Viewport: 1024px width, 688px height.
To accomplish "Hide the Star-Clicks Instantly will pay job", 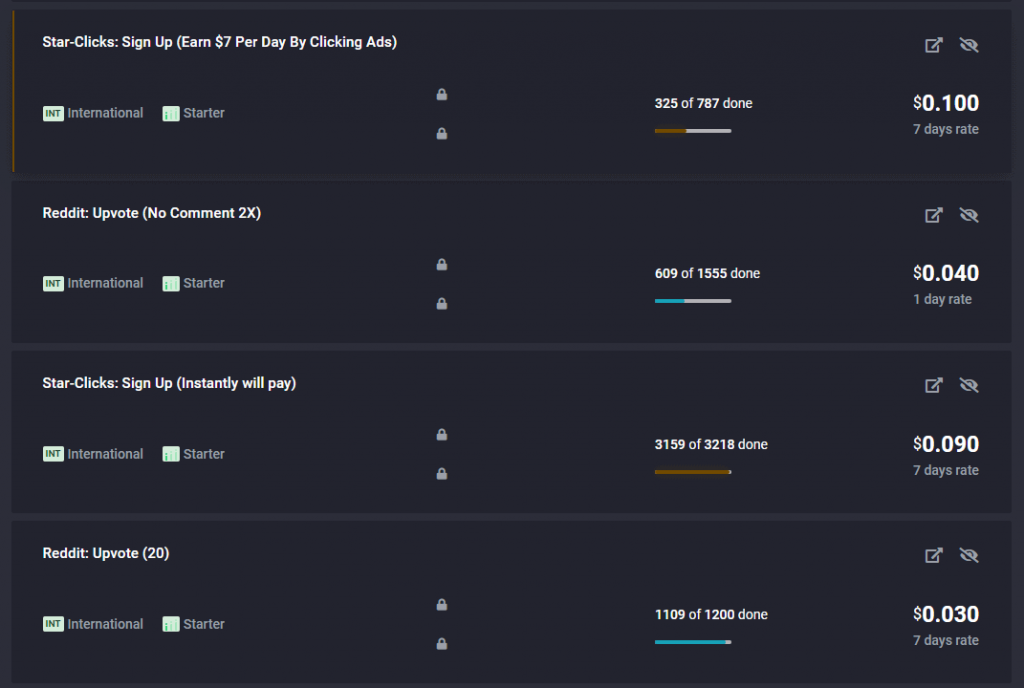I will 969,385.
